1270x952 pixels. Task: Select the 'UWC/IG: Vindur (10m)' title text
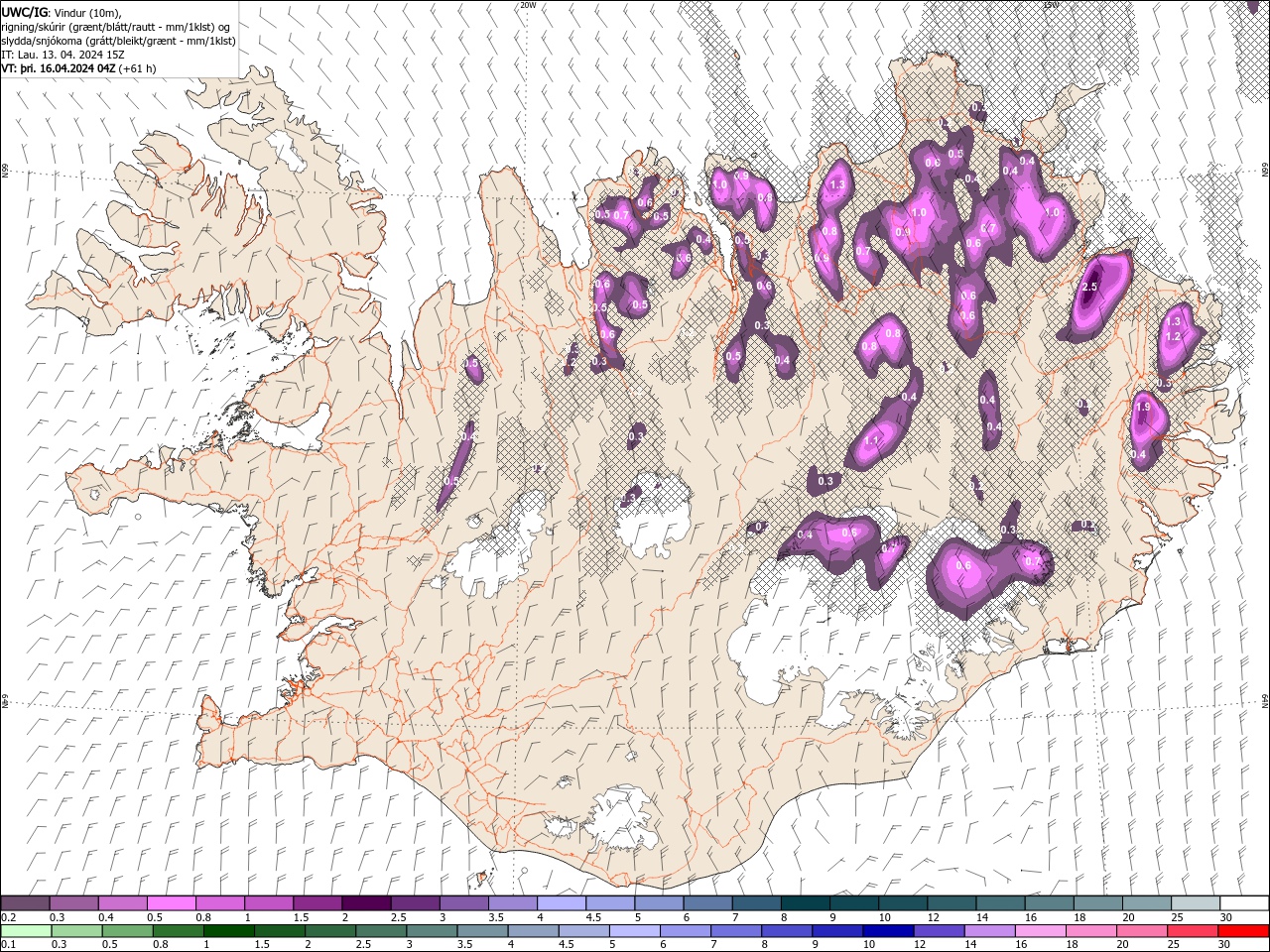[62, 12]
